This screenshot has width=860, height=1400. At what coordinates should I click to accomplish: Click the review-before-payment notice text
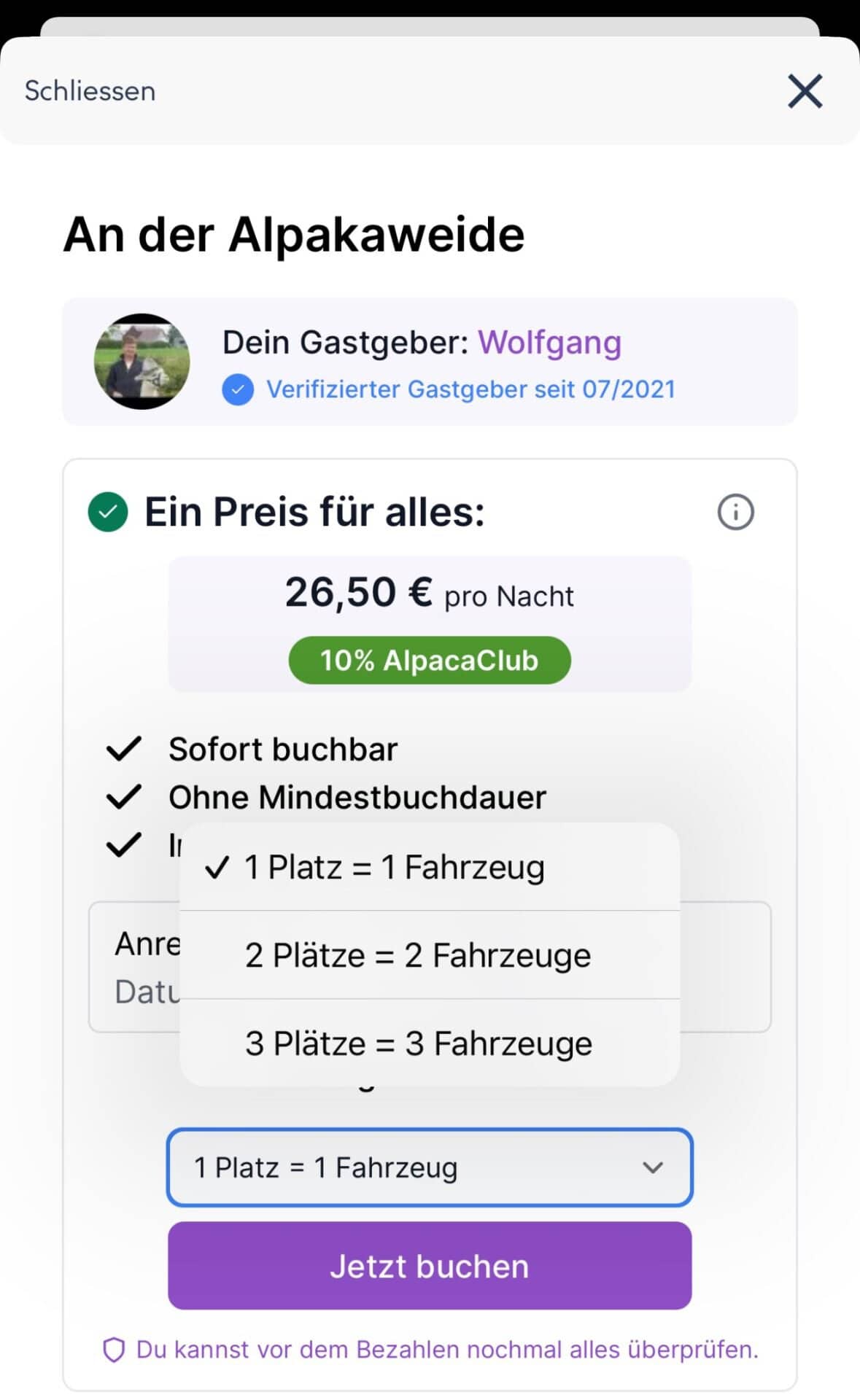click(447, 1350)
